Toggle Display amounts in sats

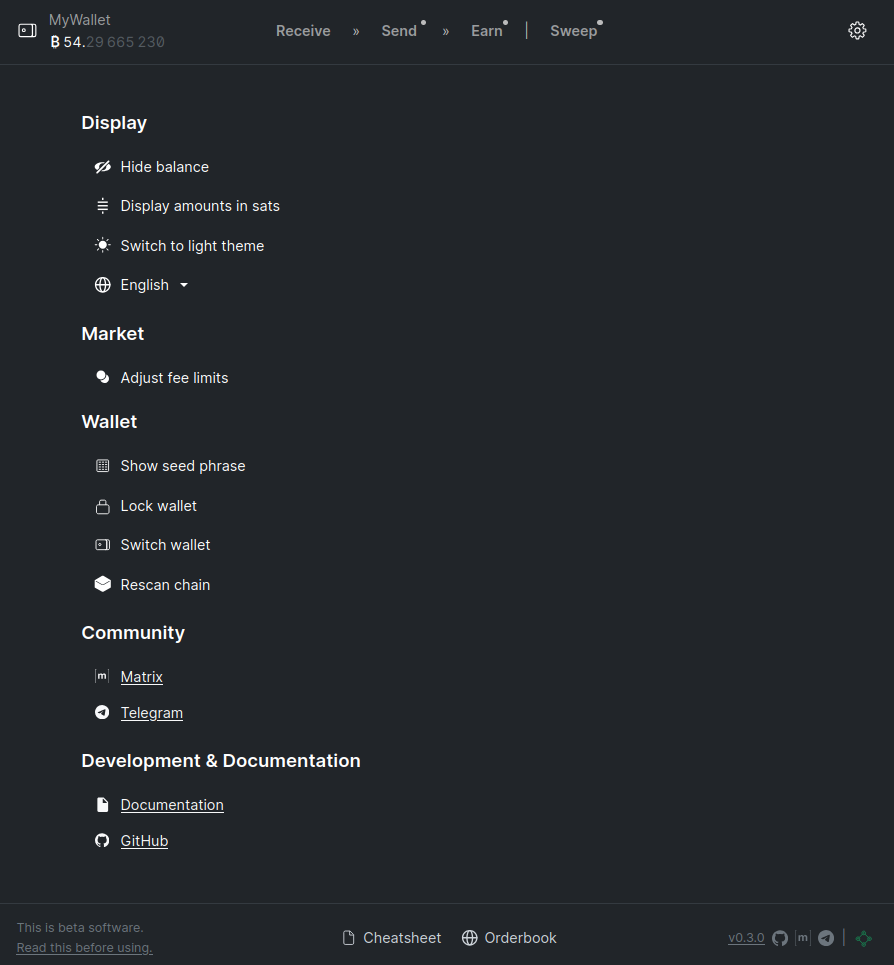[187, 206]
